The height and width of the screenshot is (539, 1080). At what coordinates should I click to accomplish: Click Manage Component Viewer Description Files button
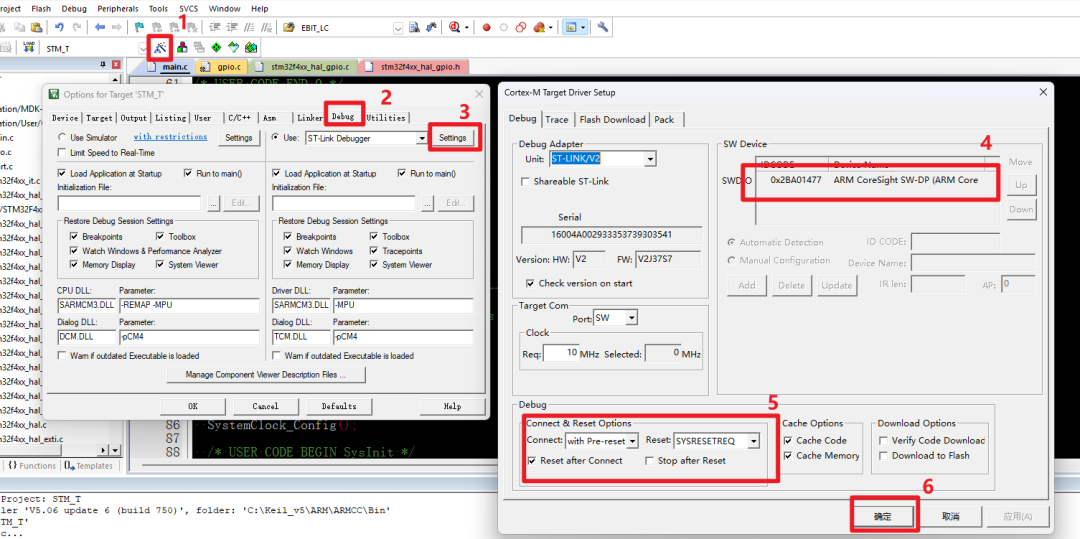coord(265,375)
